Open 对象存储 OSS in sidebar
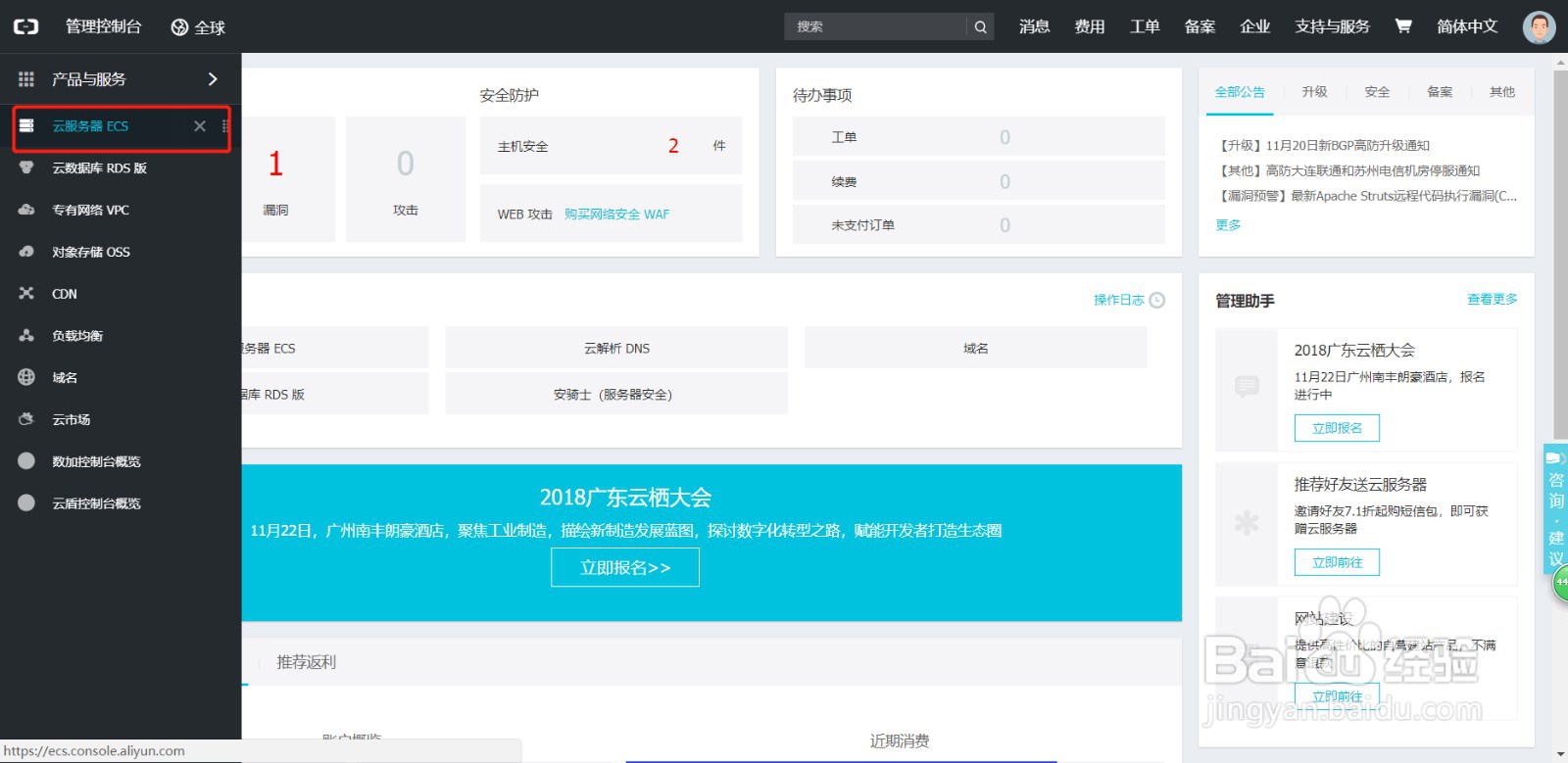The height and width of the screenshot is (763, 1568). [91, 252]
